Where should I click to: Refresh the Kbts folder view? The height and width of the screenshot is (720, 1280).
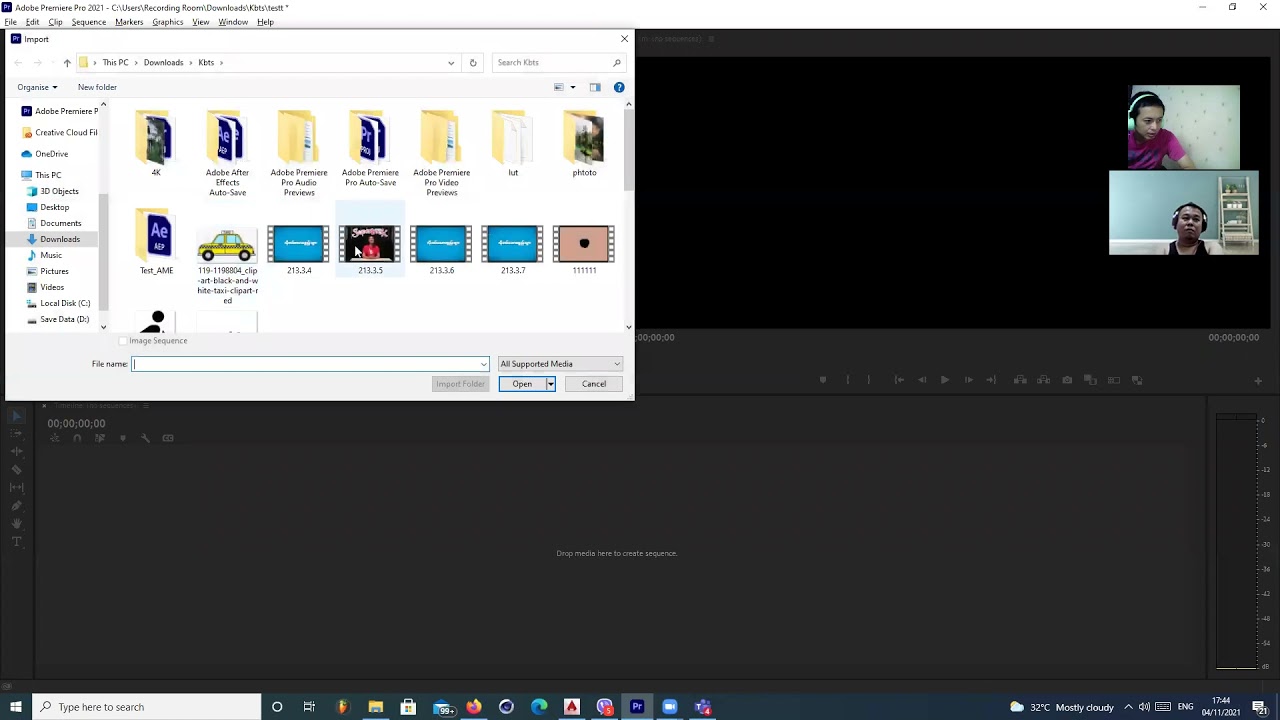(473, 63)
